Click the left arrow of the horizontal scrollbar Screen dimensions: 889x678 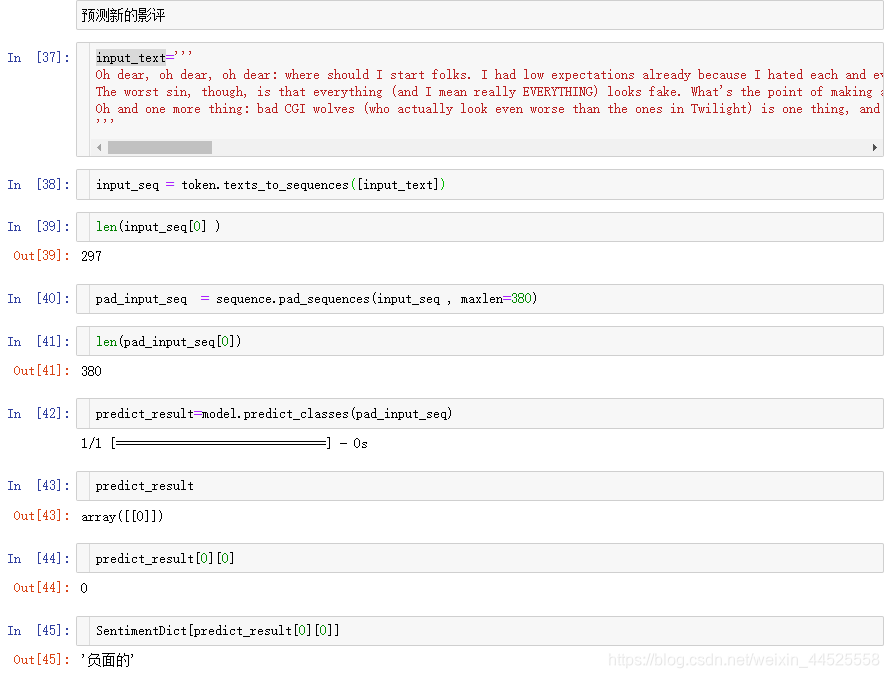[99, 147]
